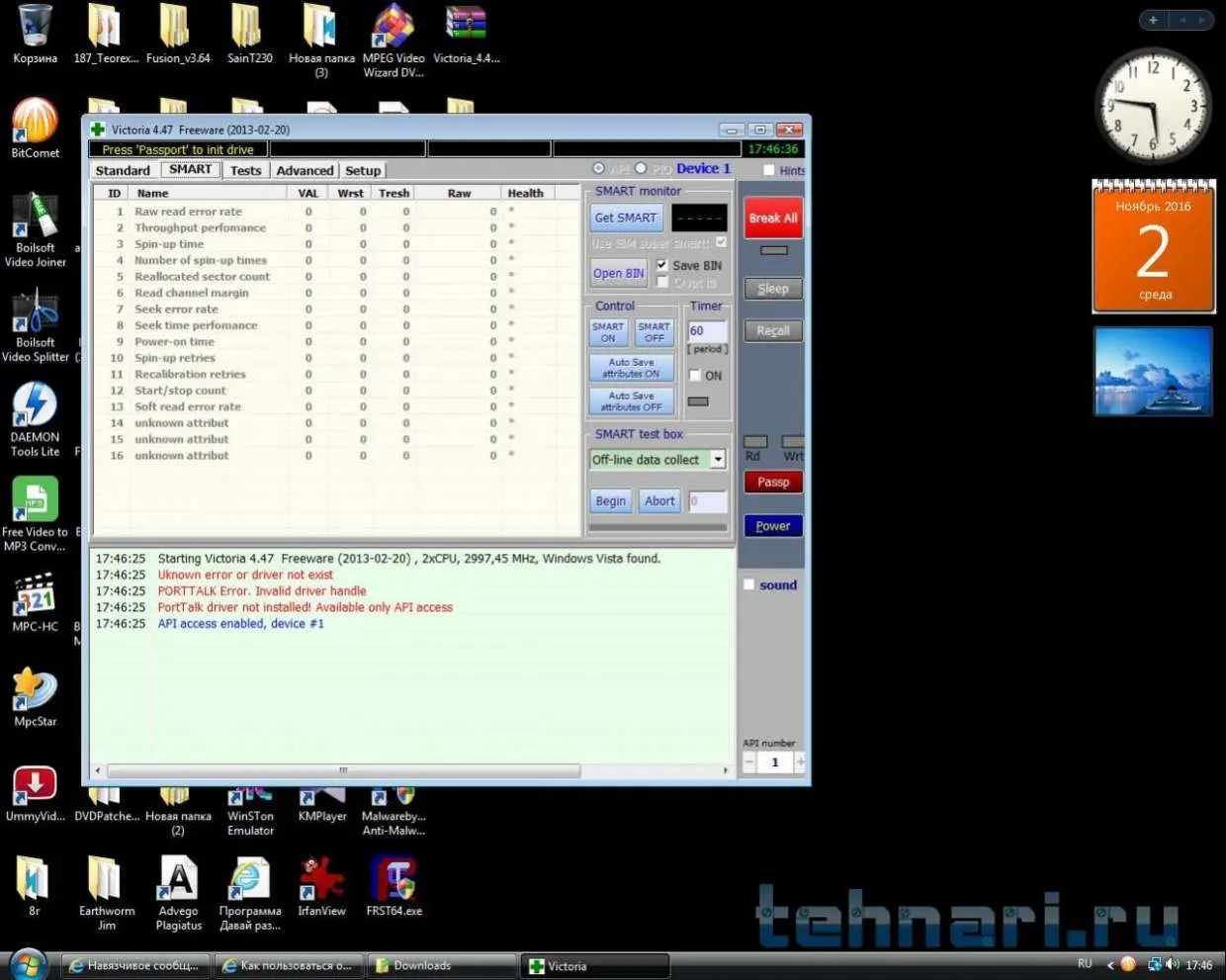
Task: Toggle the Crypt ID checkbox
Action: pos(661,282)
